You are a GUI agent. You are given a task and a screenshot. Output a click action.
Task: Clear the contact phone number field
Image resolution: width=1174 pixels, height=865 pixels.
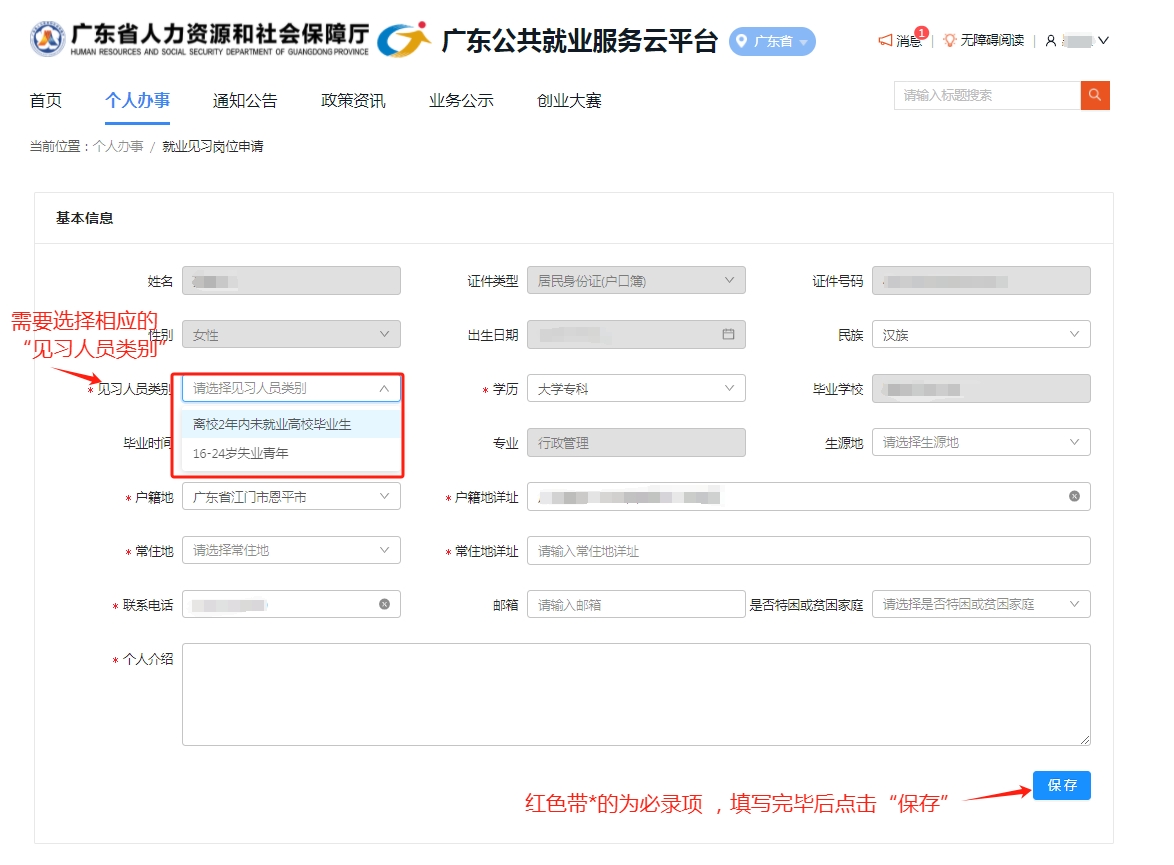point(384,604)
